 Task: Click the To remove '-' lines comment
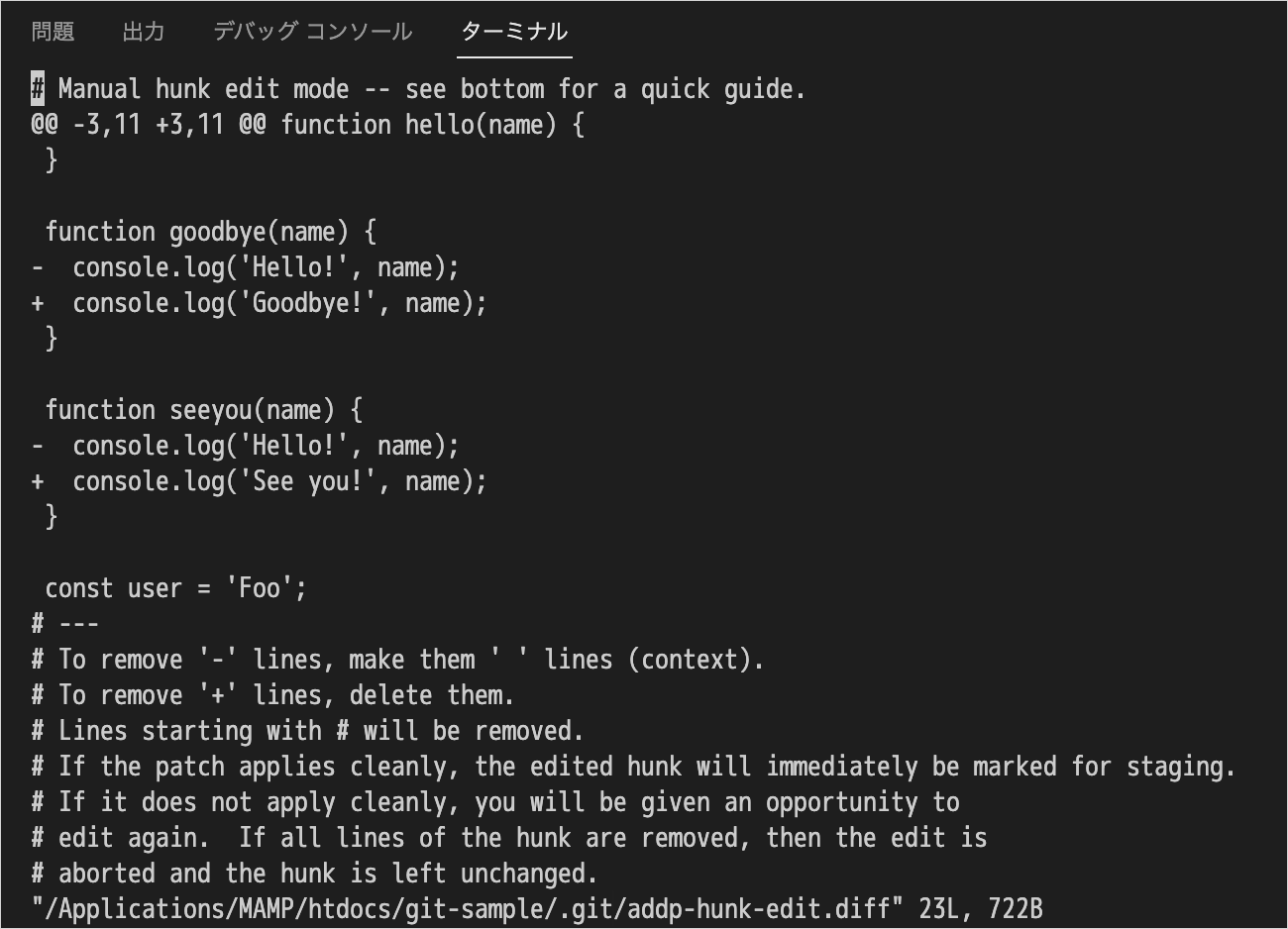(397, 660)
